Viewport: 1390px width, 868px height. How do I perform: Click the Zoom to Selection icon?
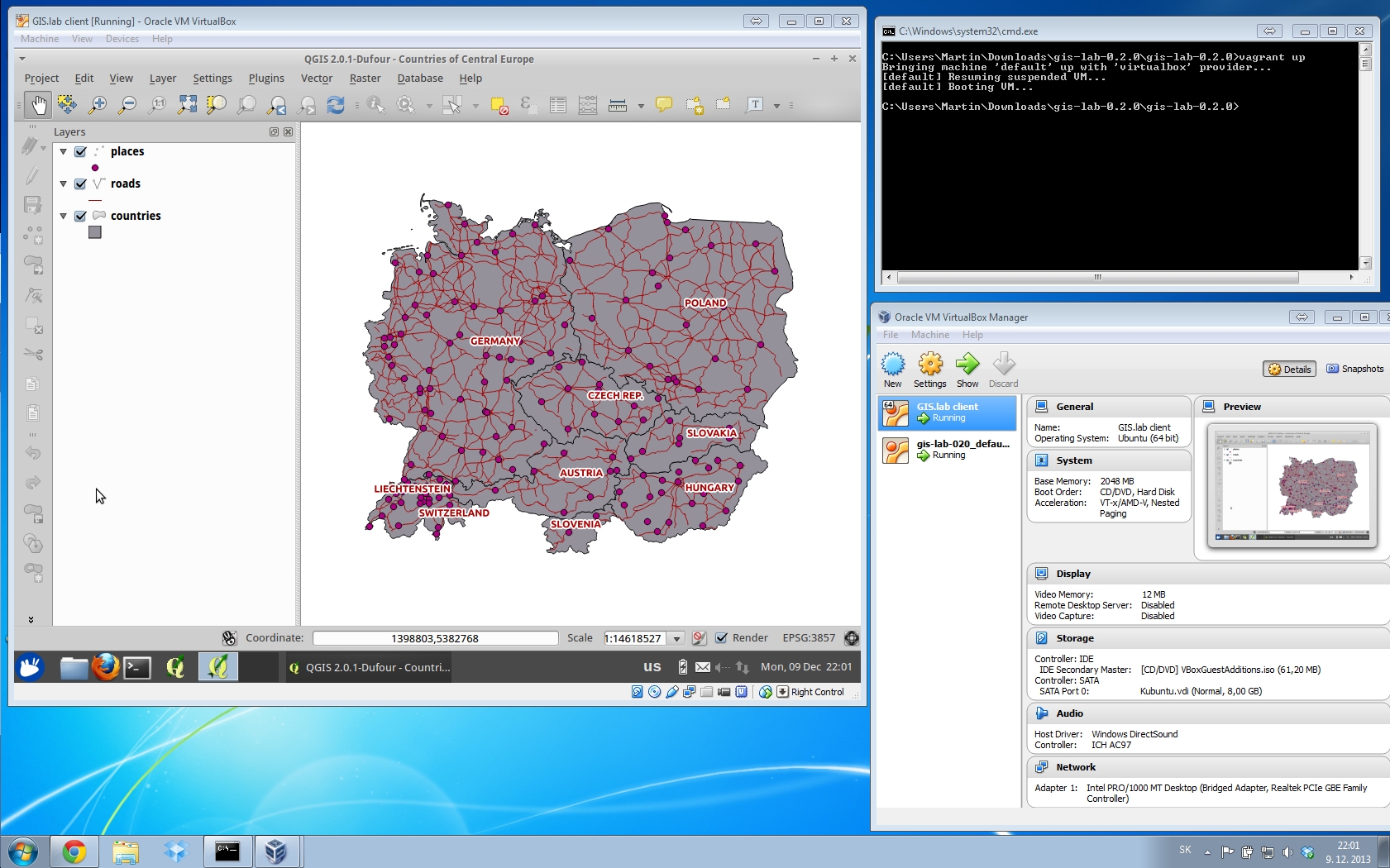click(217, 105)
